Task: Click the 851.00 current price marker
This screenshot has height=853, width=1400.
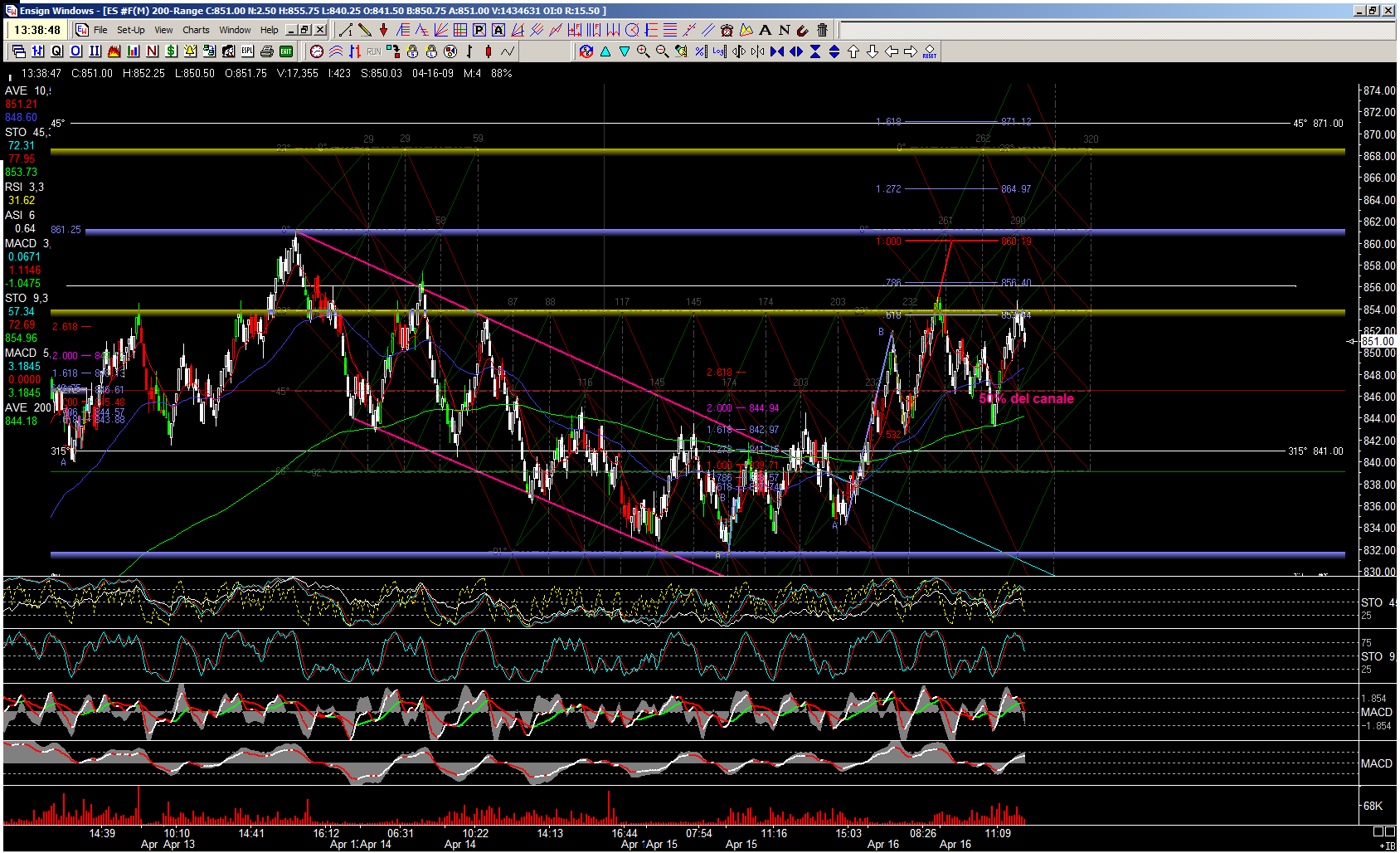Action: click(x=1378, y=341)
